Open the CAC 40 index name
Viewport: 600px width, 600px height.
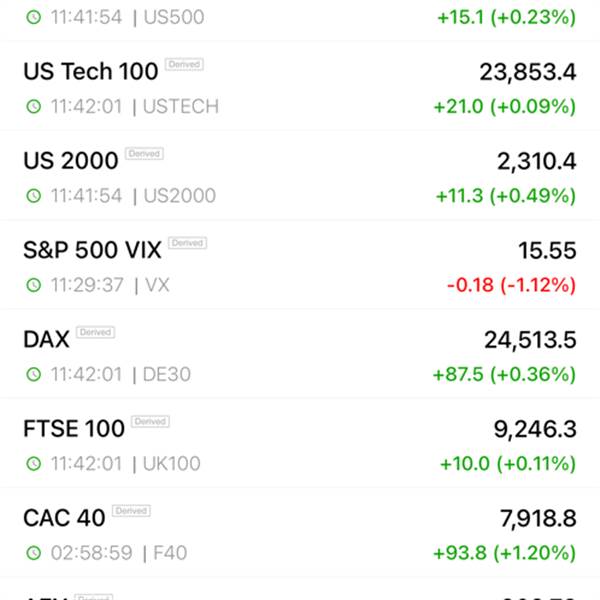point(64,518)
